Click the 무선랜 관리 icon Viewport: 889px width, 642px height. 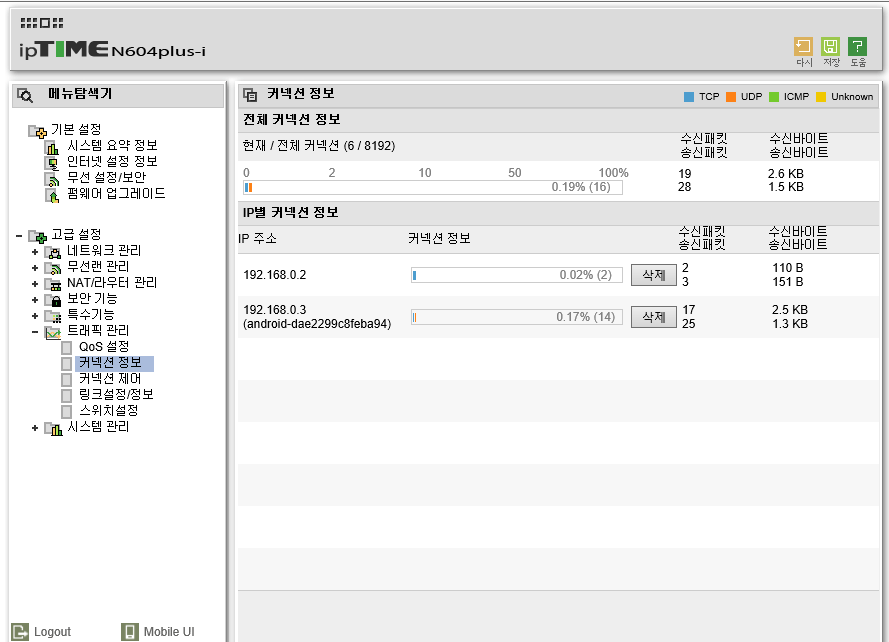[x=53, y=268]
